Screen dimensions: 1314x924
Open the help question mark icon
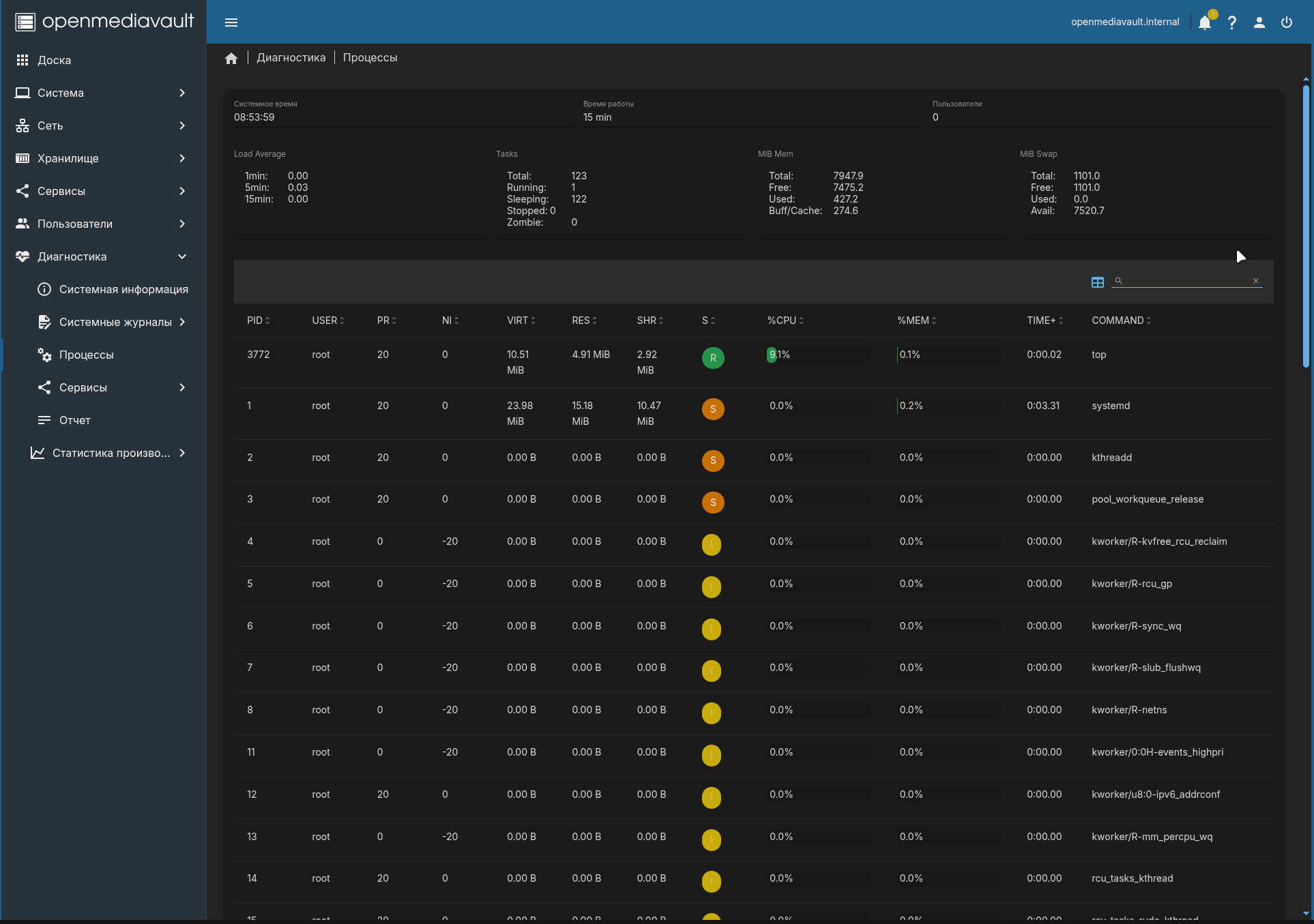[1232, 23]
